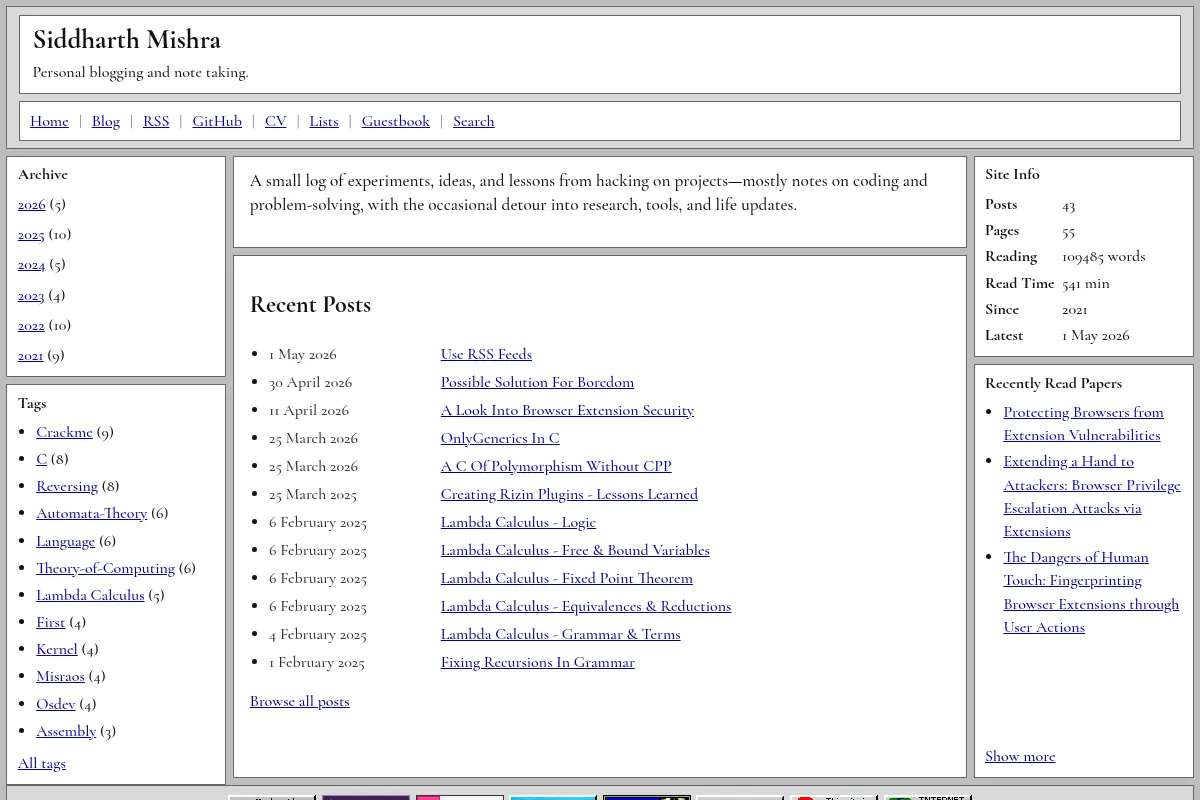Open the Home navigation link

pyautogui.click(x=49, y=121)
